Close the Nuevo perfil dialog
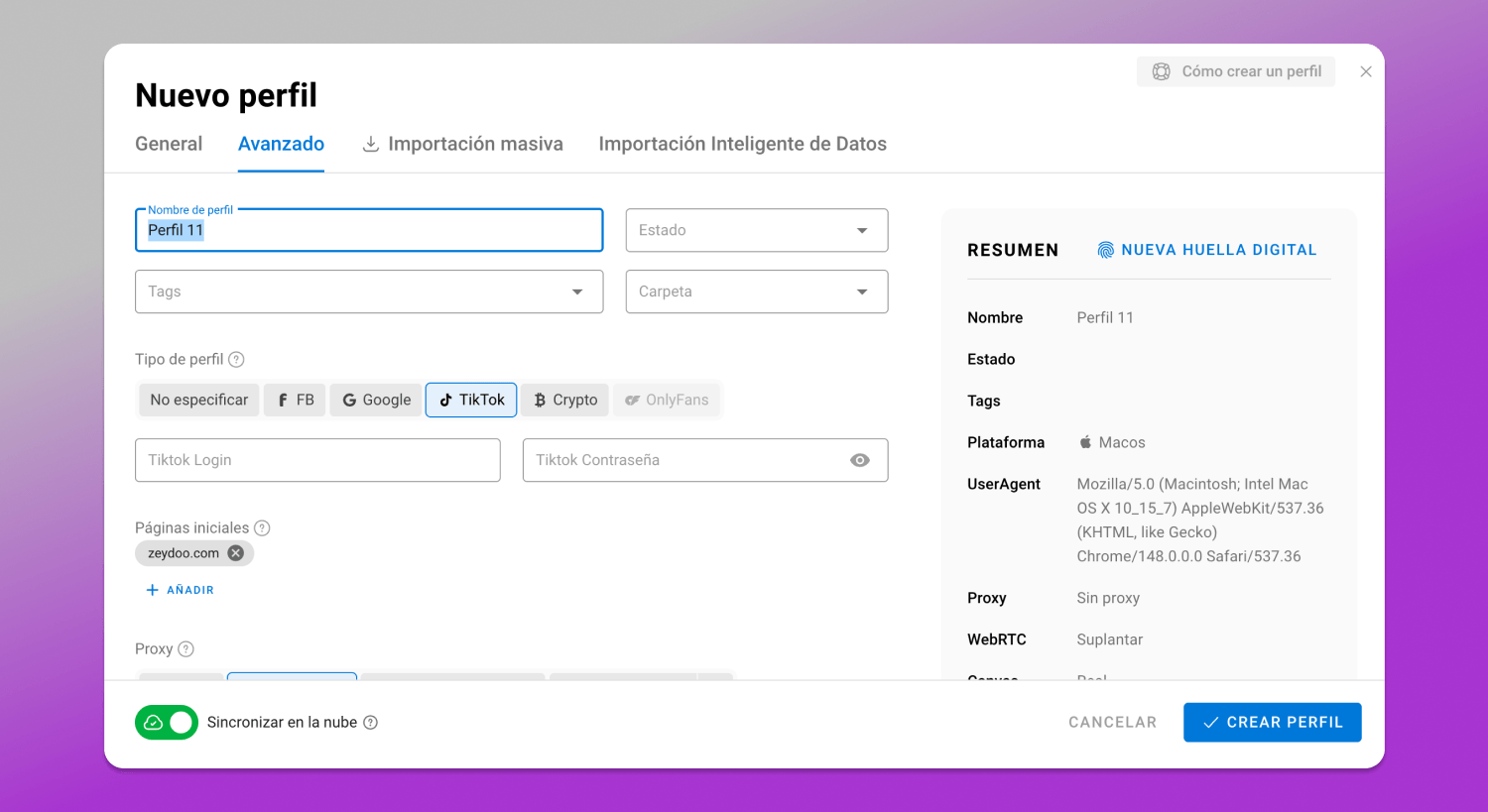 (x=1366, y=71)
